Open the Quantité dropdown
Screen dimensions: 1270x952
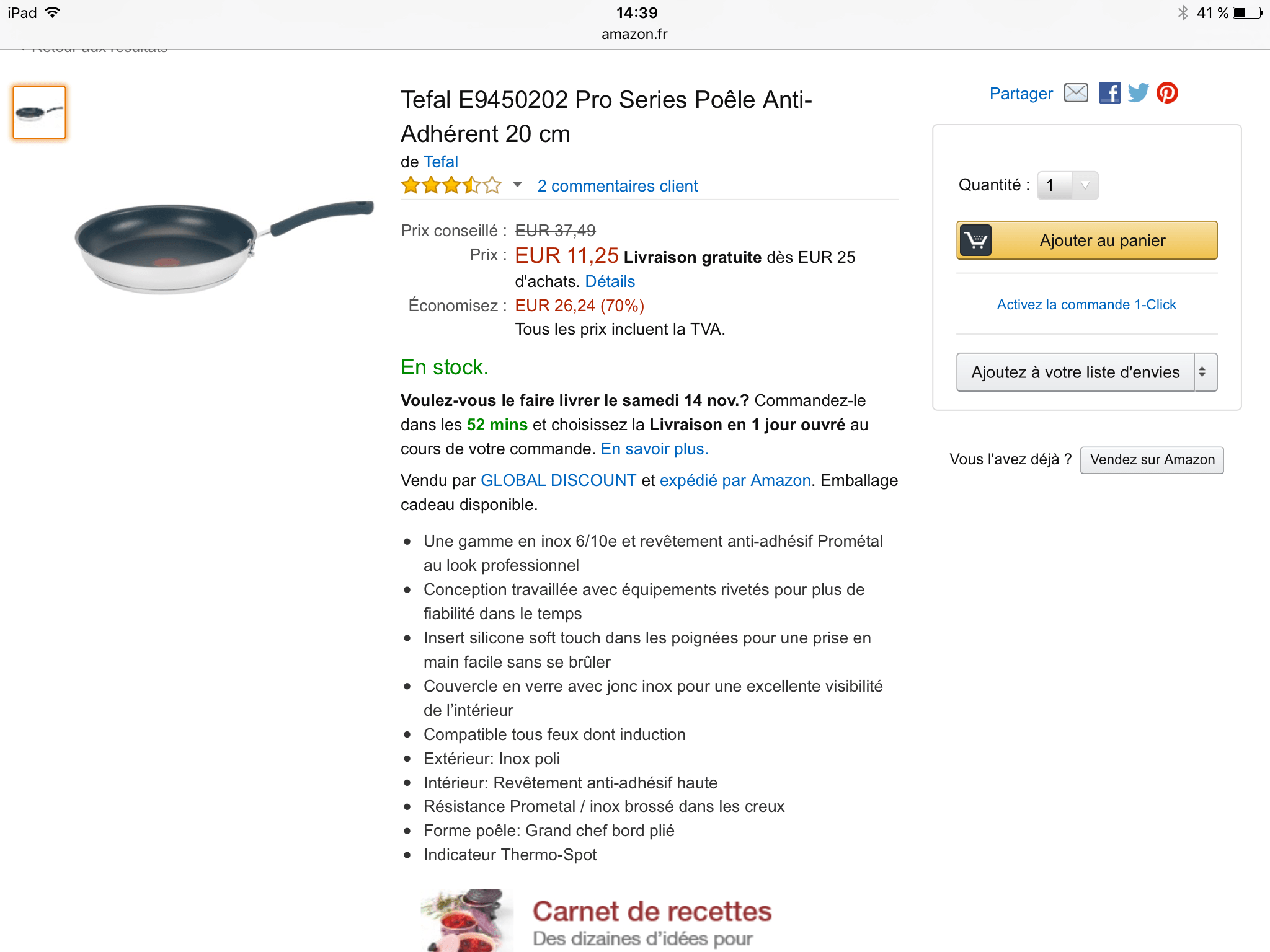tap(1068, 185)
